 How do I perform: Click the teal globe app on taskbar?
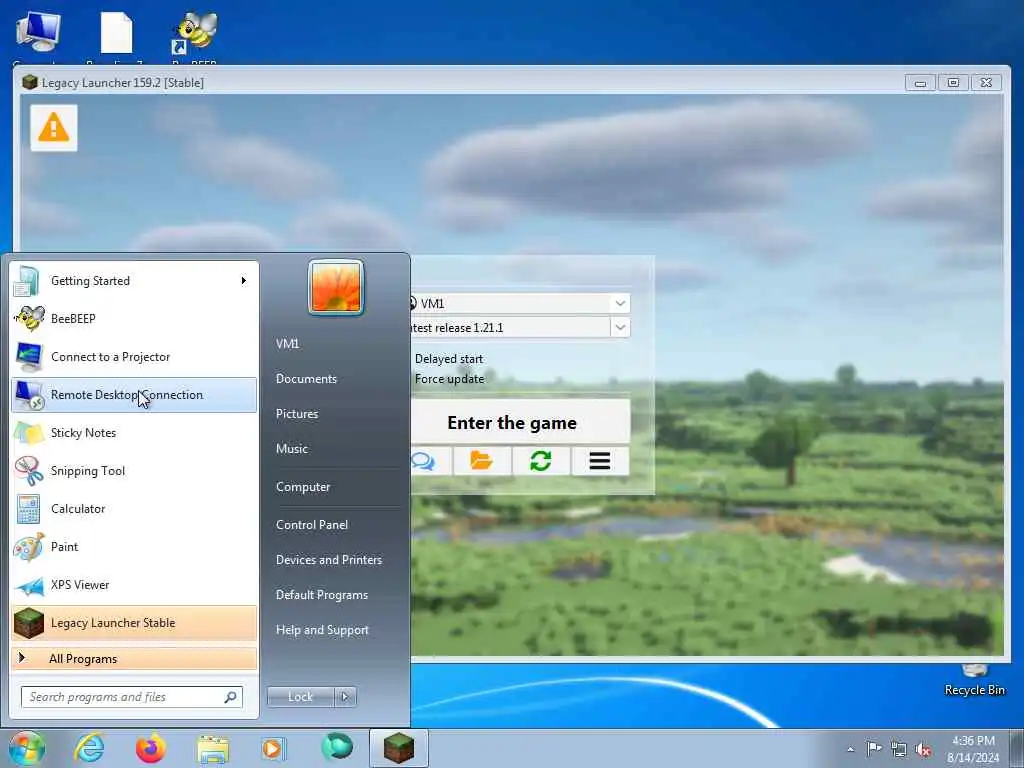(337, 747)
